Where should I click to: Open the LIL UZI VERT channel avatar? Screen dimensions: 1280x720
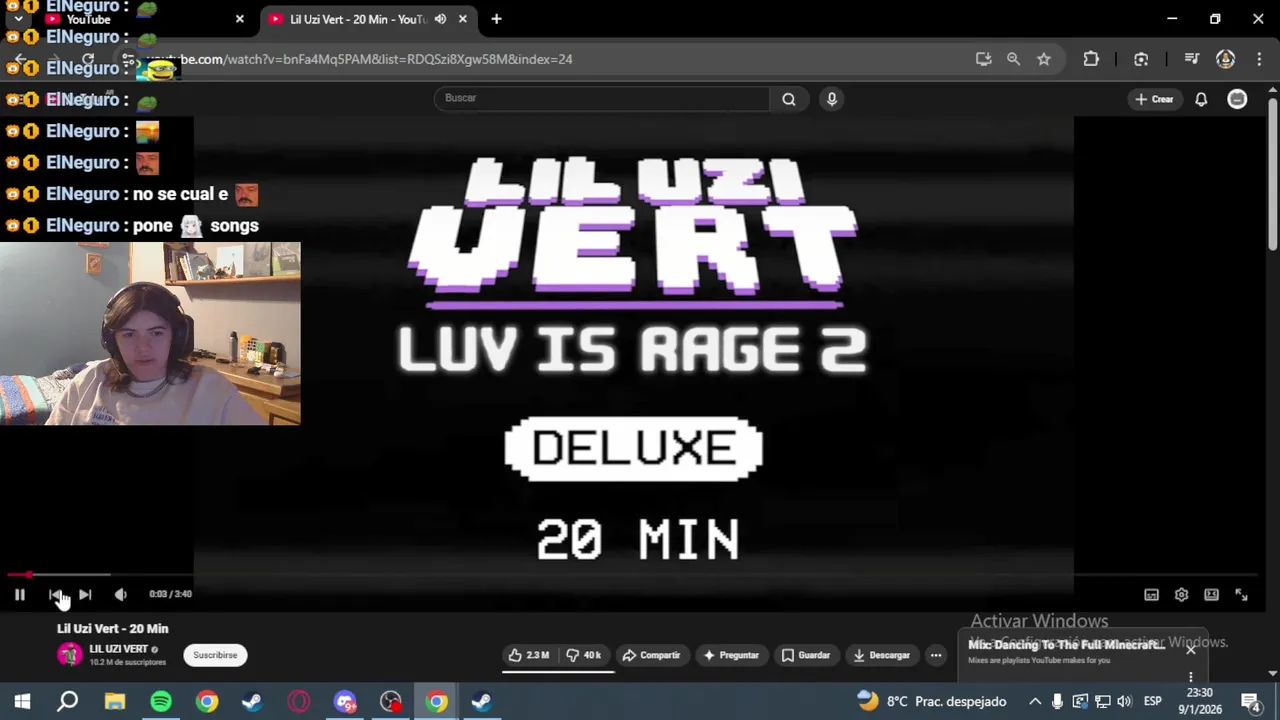[69, 655]
